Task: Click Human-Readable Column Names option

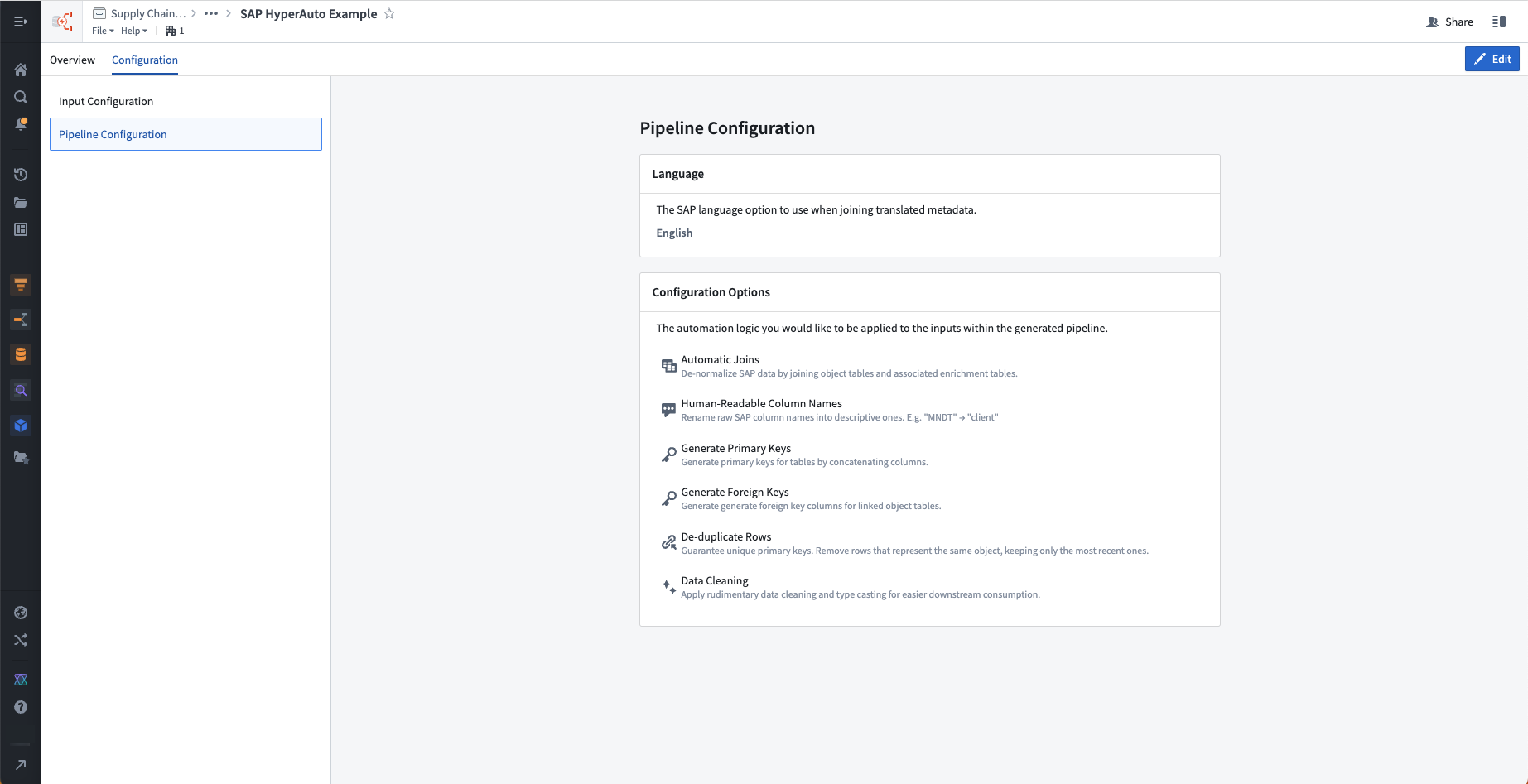Action: [829, 410]
